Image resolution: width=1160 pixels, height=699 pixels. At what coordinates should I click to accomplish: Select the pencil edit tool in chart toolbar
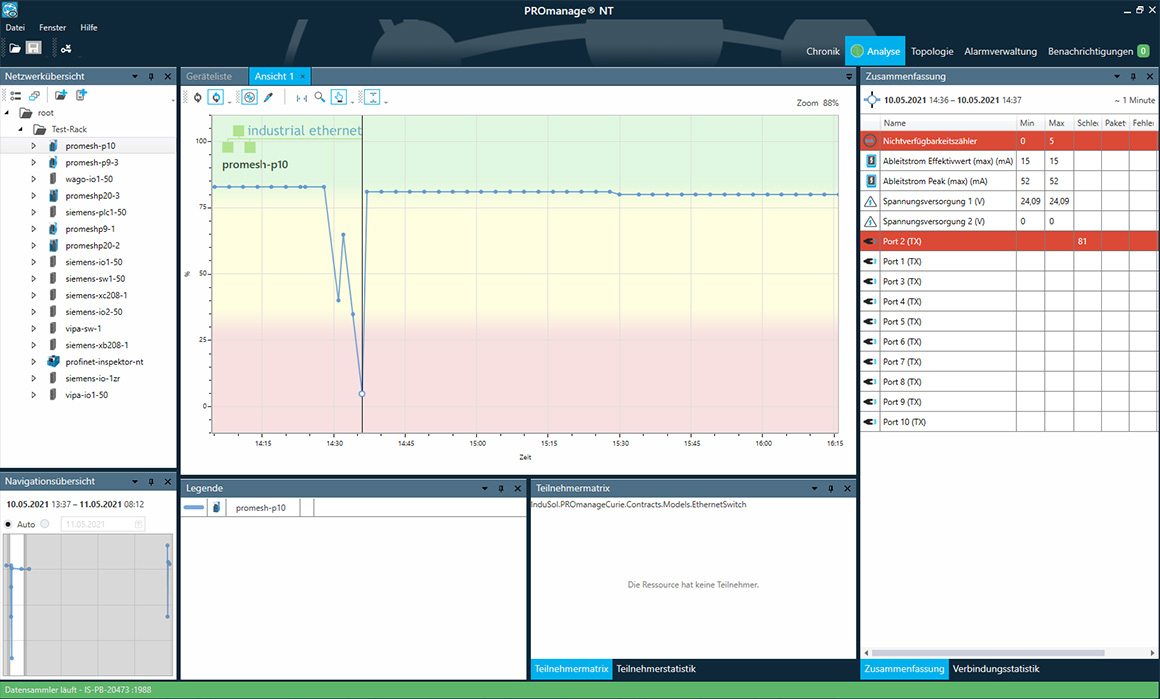pyautogui.click(x=268, y=97)
